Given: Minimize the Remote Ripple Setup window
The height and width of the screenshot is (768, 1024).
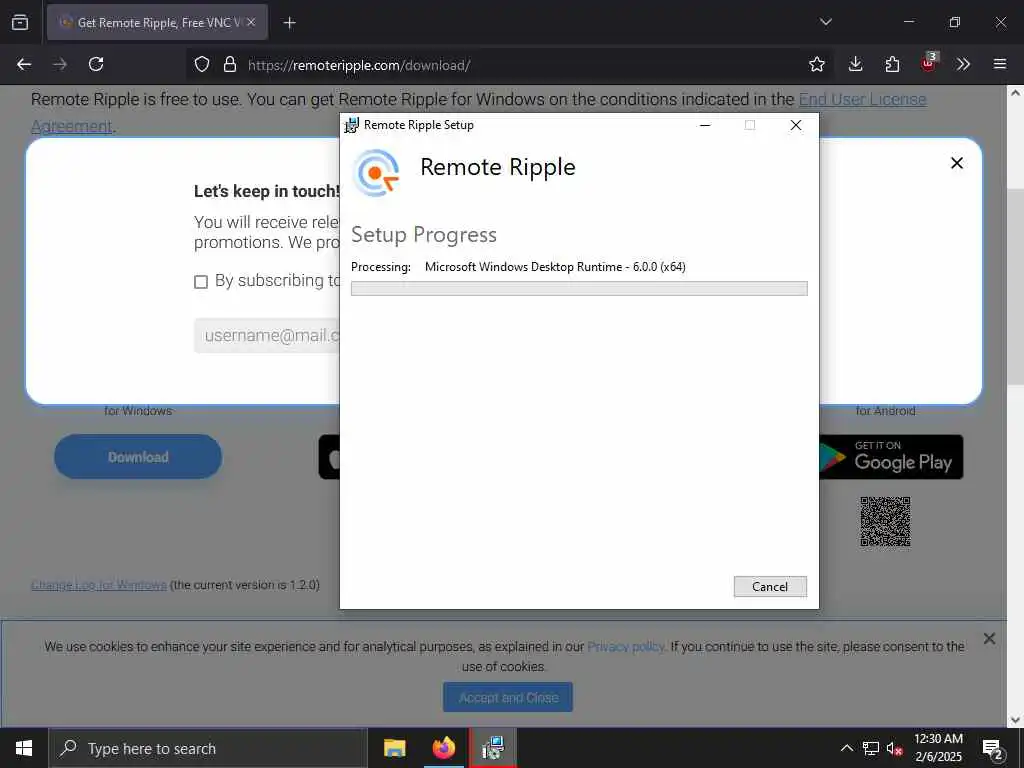Looking at the screenshot, I should pyautogui.click(x=705, y=125).
